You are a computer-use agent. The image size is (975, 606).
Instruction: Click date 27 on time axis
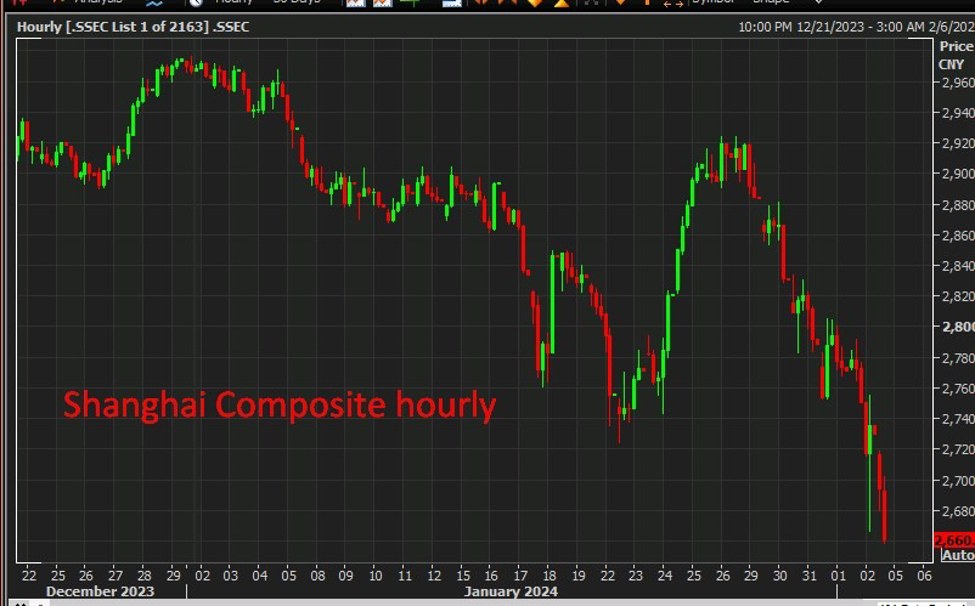point(115,575)
